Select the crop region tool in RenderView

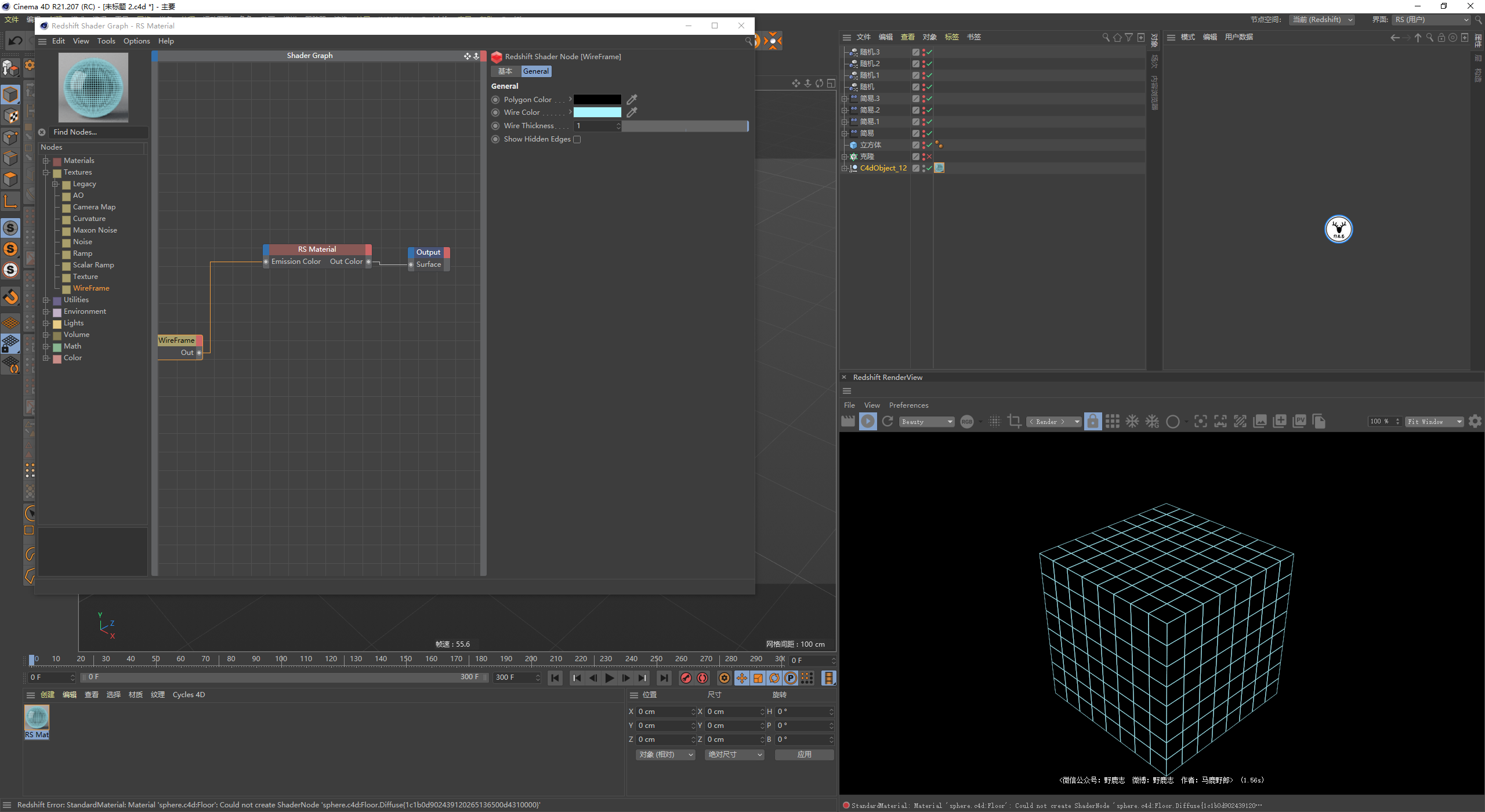(x=1015, y=422)
